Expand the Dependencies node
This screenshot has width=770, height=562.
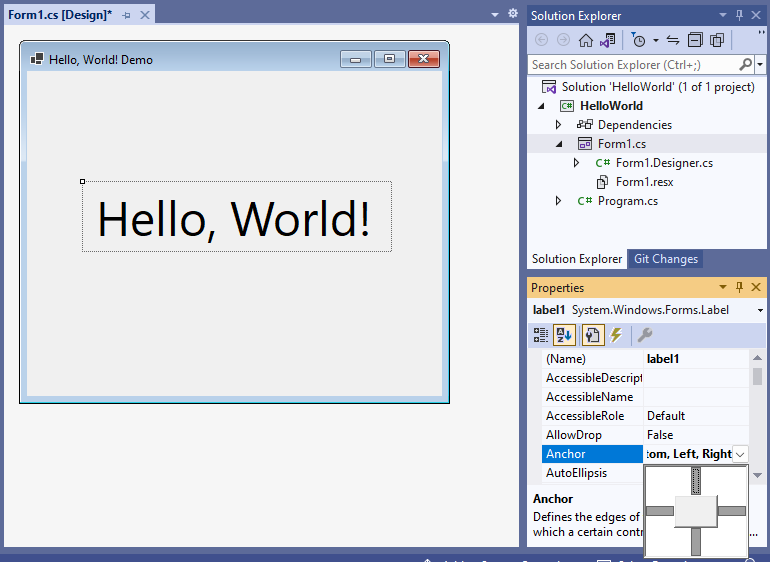click(558, 125)
